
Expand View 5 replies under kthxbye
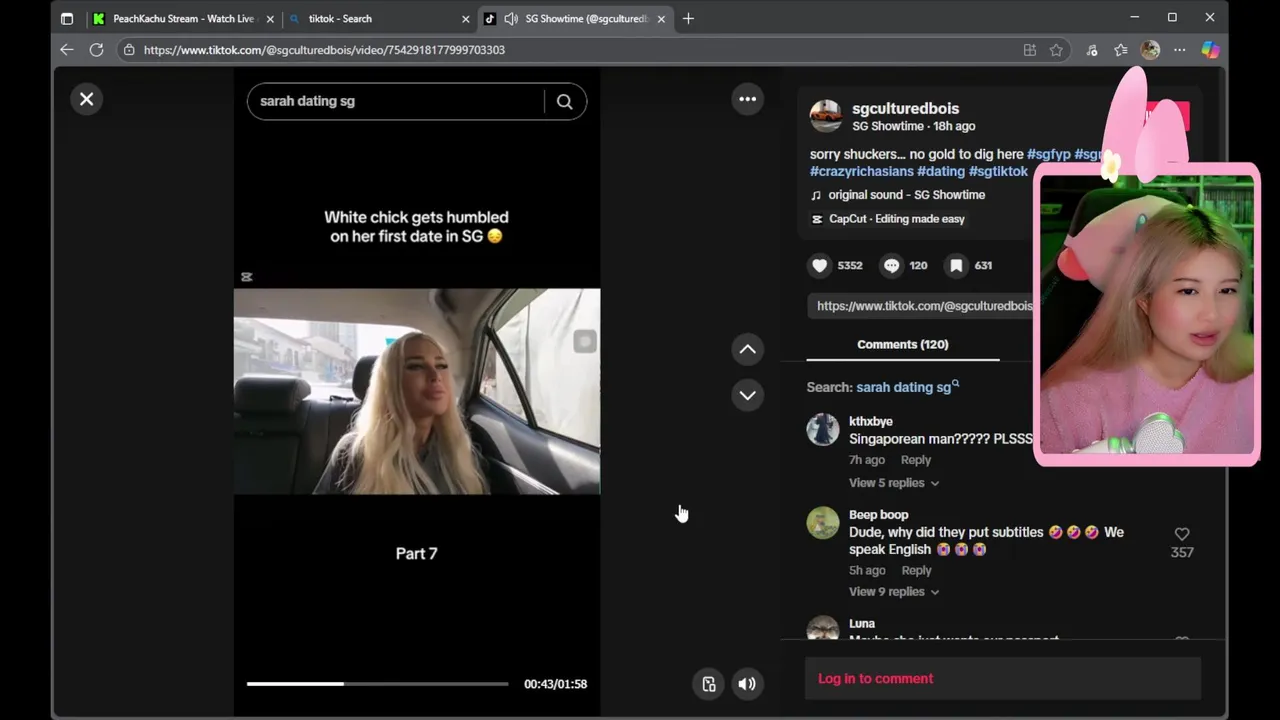coord(893,483)
